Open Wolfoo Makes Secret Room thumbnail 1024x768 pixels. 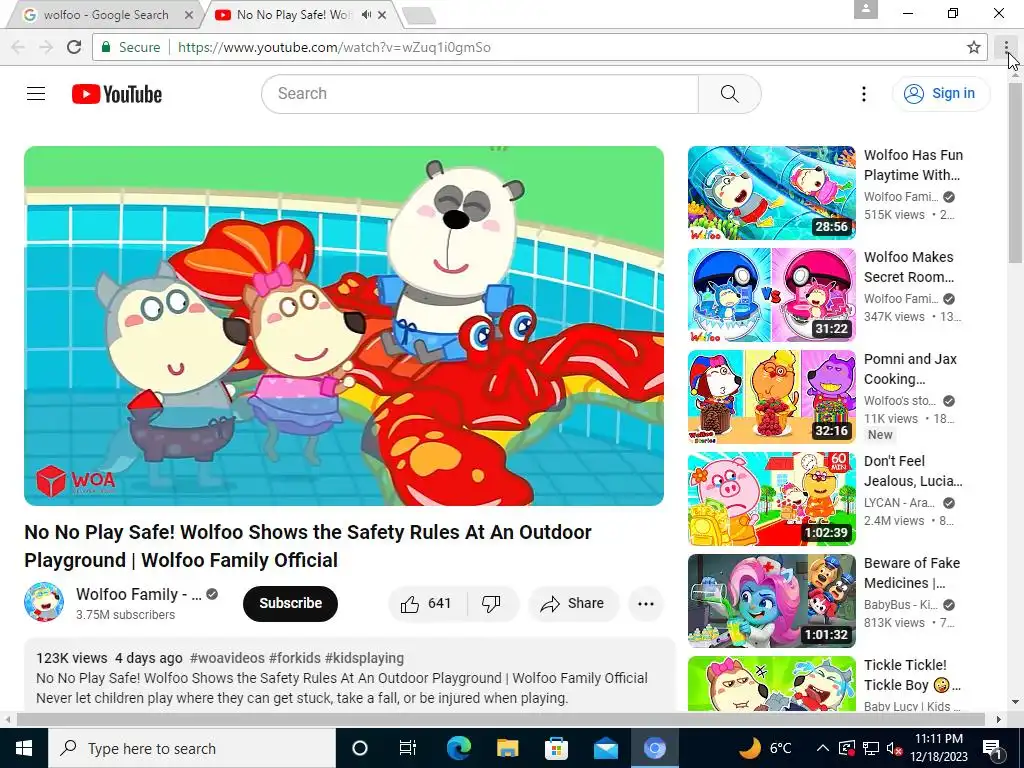[x=771, y=295]
